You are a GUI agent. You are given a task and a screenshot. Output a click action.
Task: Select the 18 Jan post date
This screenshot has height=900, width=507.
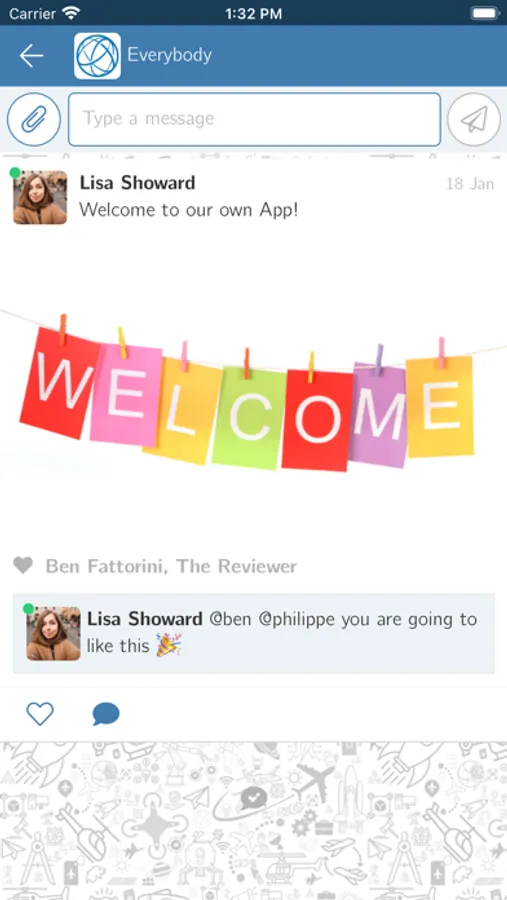click(470, 184)
